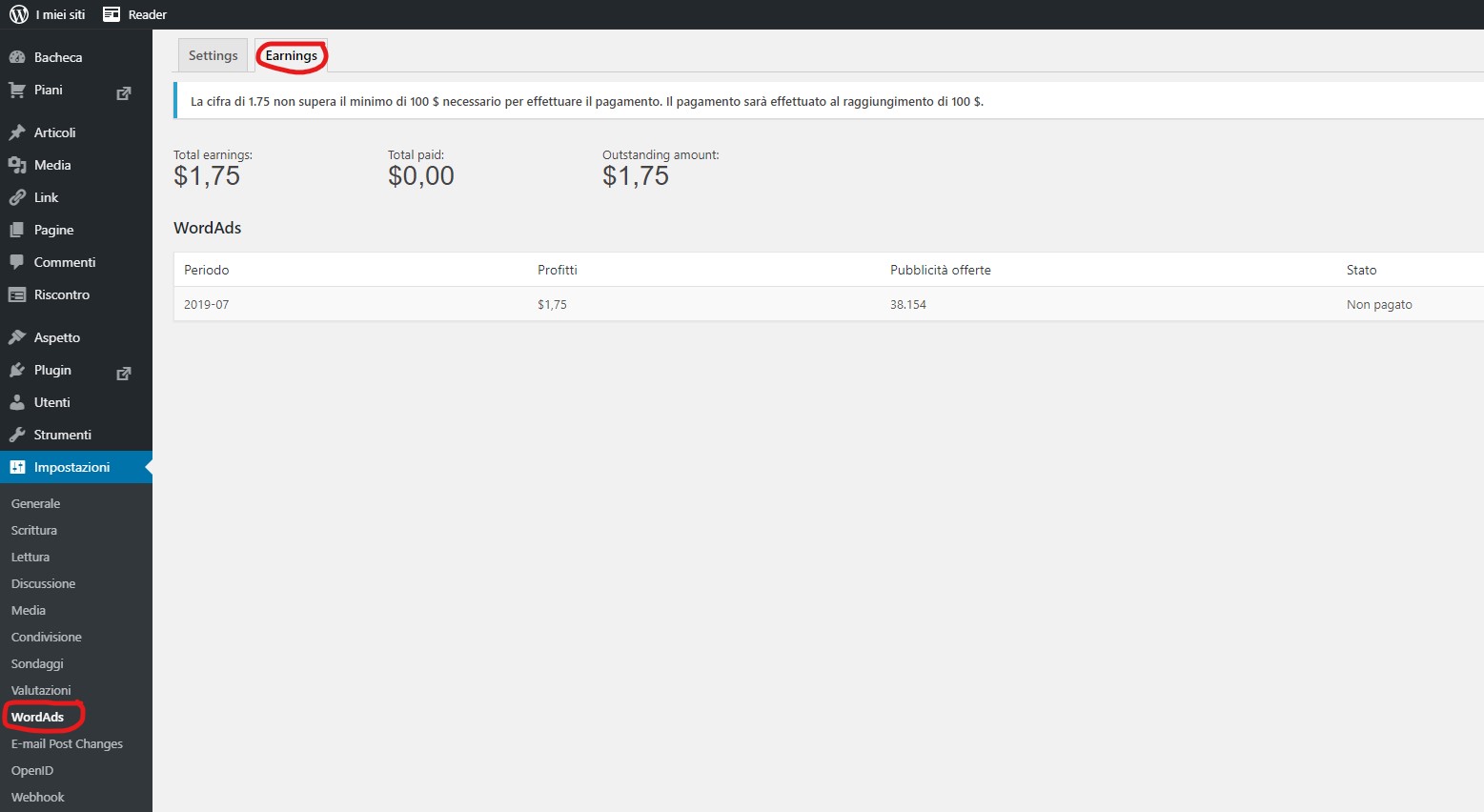Image resolution: width=1484 pixels, height=812 pixels.
Task: Open the Reader icon in top bar
Action: coord(112,14)
